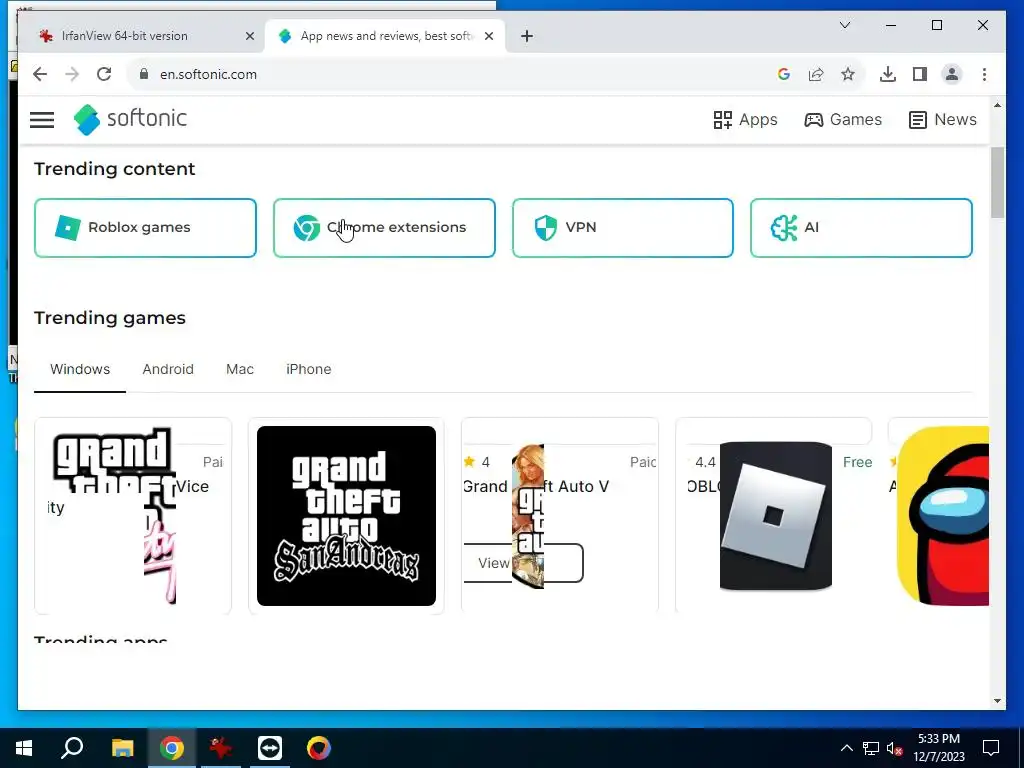This screenshot has height=768, width=1024.
Task: Open Chrome three-dot menu
Action: 984,74
